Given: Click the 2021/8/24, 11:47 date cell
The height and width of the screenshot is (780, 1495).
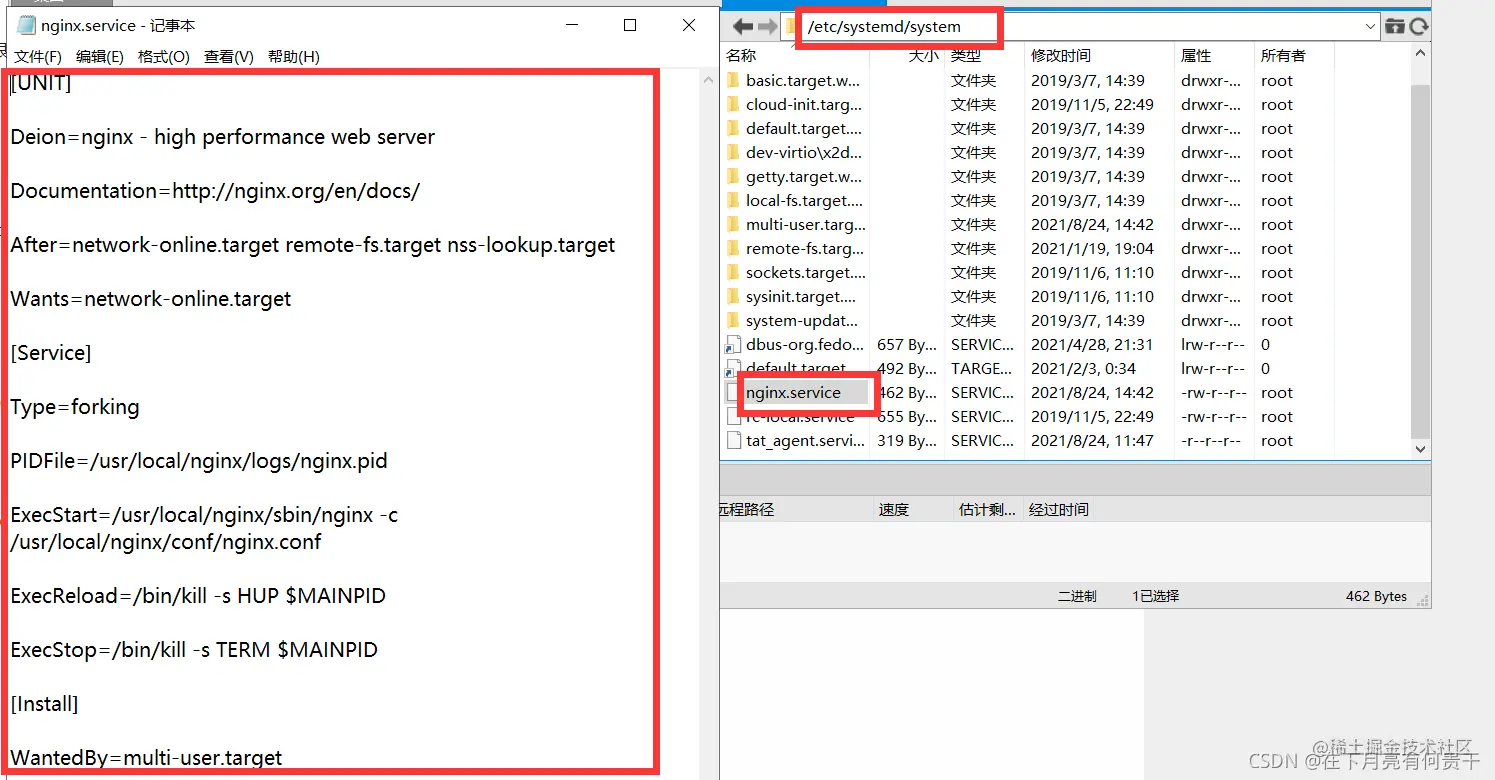Looking at the screenshot, I should pyautogui.click(x=1091, y=441).
